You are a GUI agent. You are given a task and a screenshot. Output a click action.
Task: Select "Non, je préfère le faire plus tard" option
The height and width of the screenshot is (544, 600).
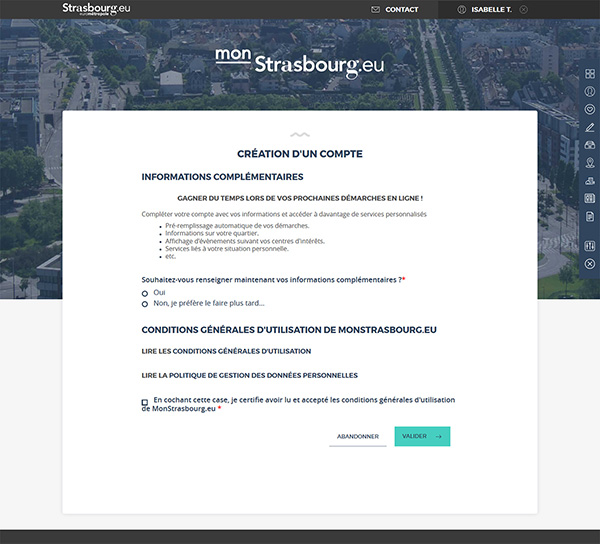tap(145, 304)
